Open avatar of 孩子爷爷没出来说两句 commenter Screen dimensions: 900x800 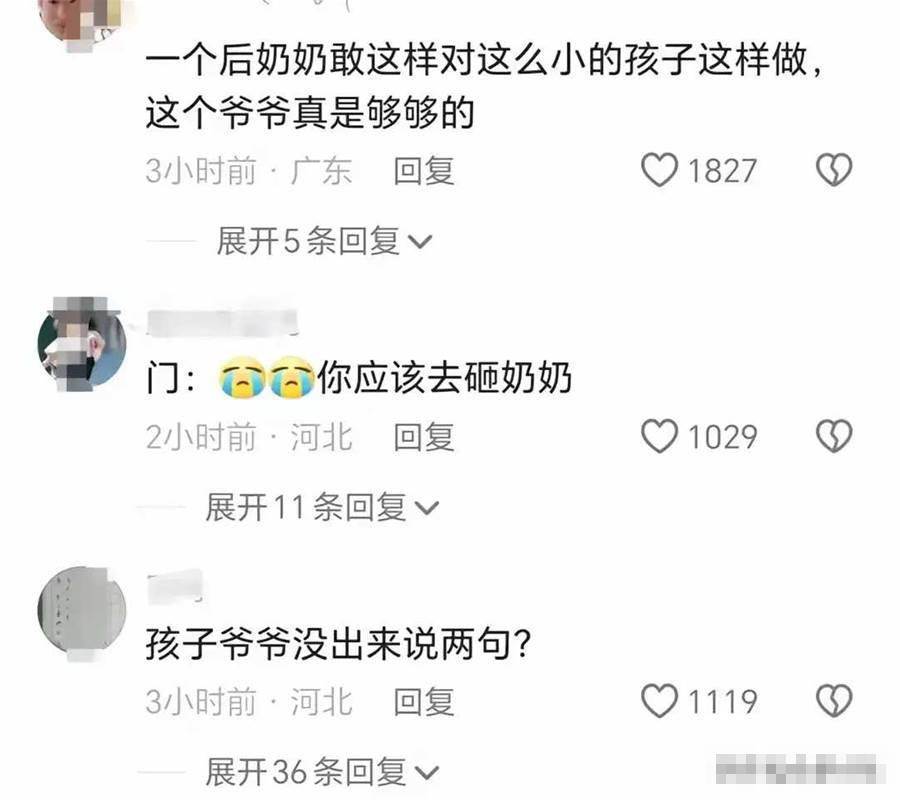coord(82,612)
